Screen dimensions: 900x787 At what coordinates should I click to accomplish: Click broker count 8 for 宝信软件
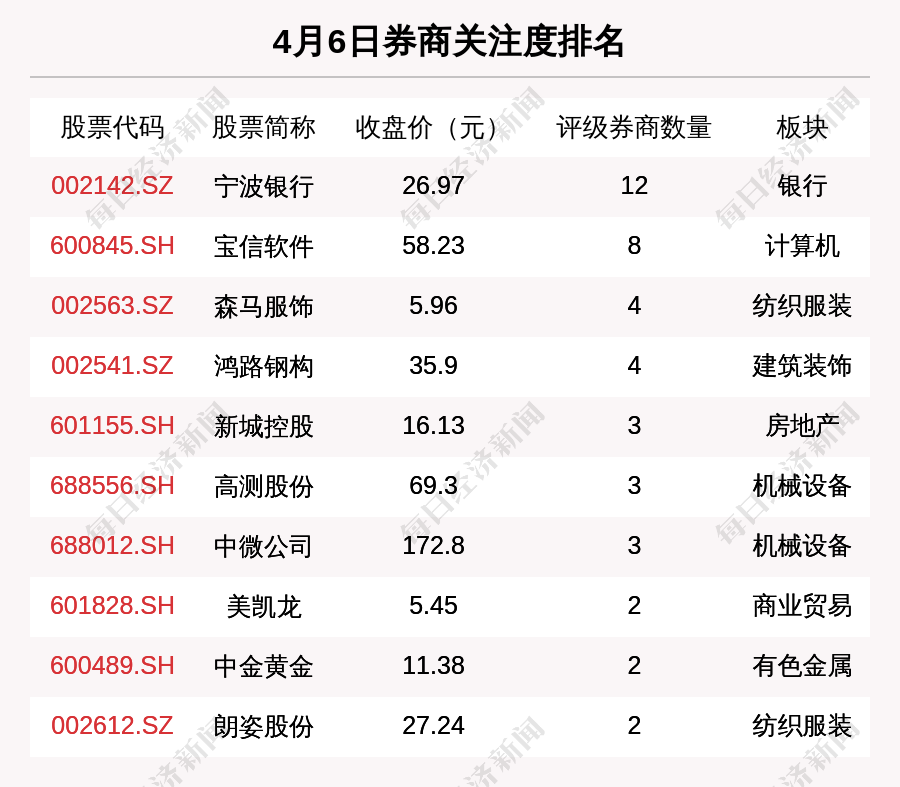tap(634, 246)
